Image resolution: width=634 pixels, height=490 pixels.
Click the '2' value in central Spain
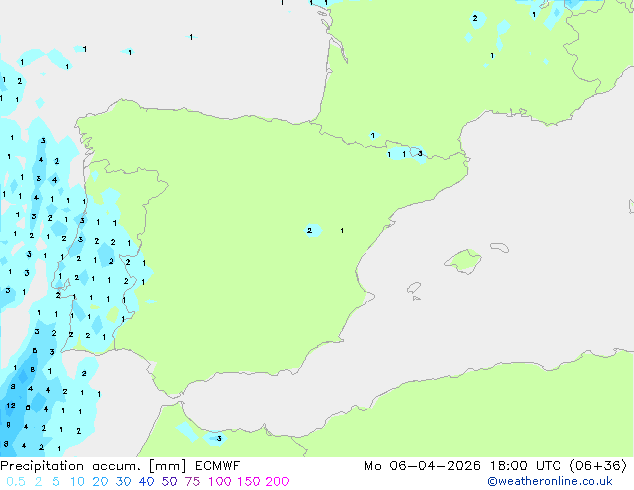309,230
